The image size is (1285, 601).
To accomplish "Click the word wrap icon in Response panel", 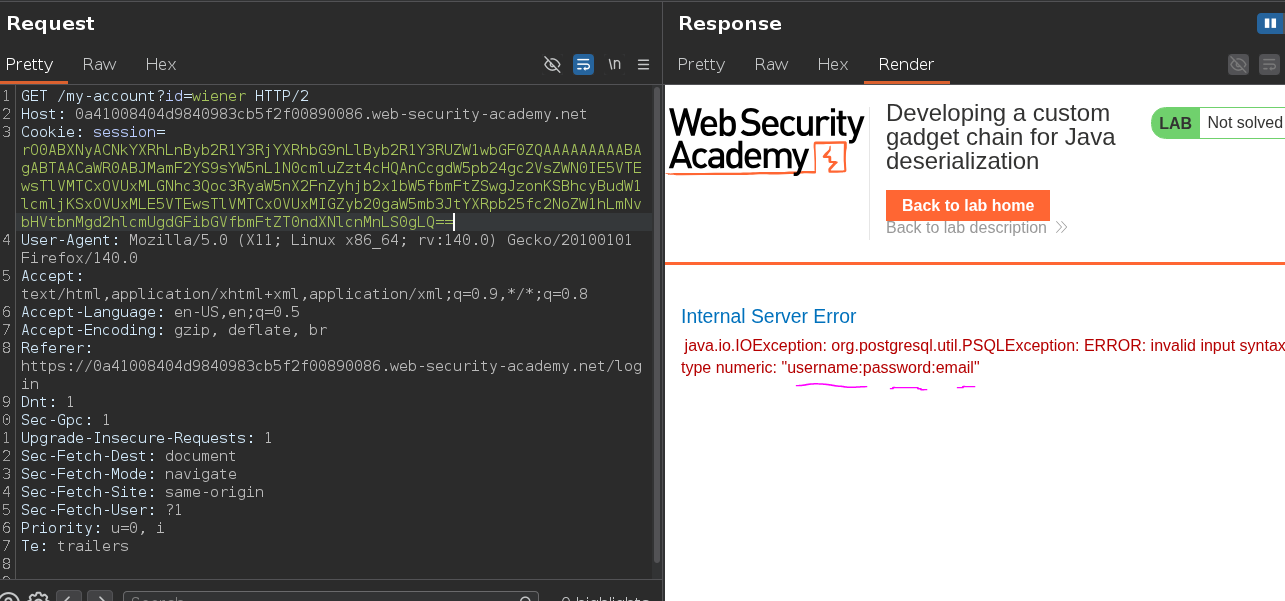I will (x=1270, y=64).
